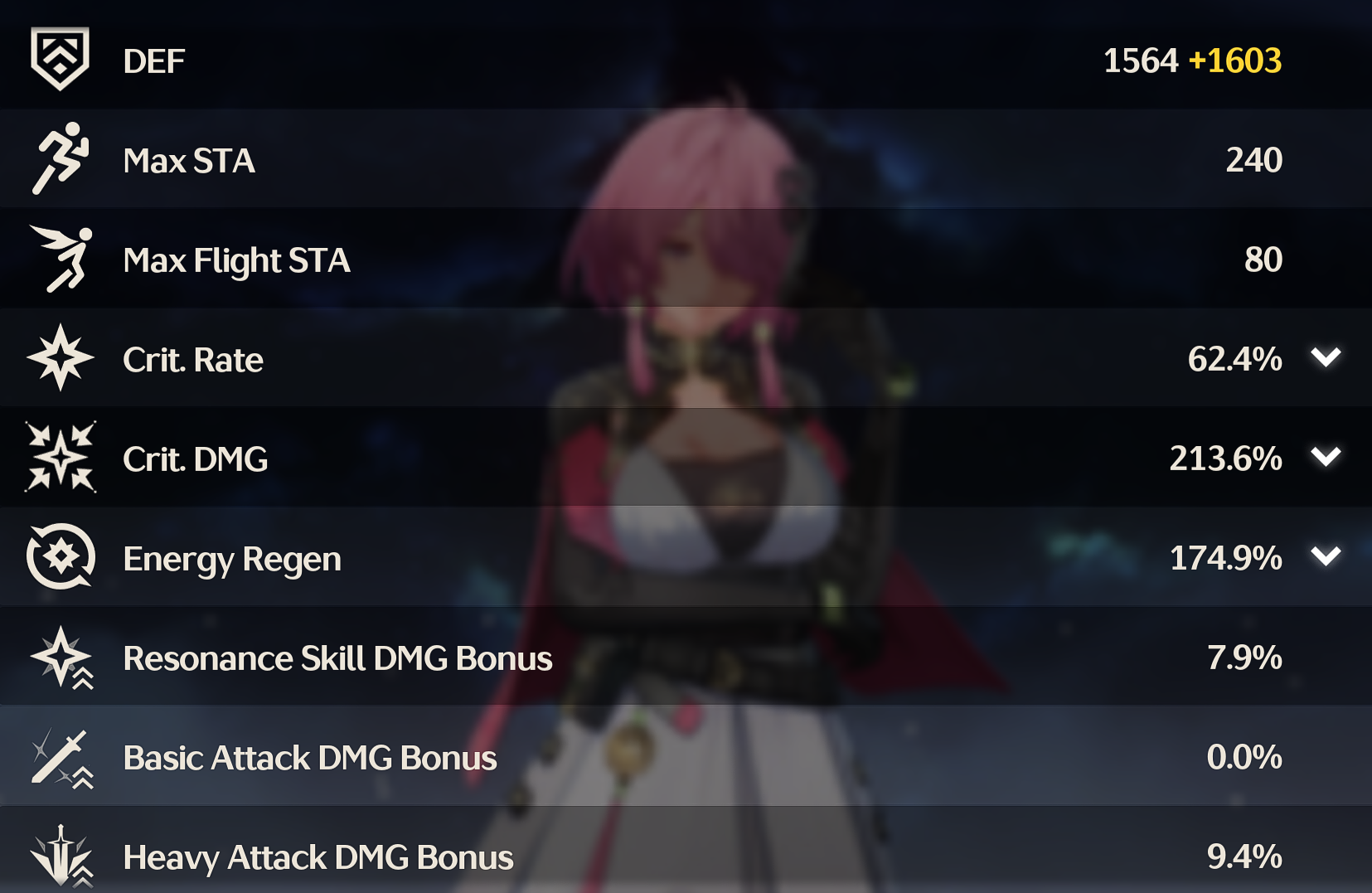
Task: Expand the Crit. Rate details chevron
Action: (x=1326, y=357)
